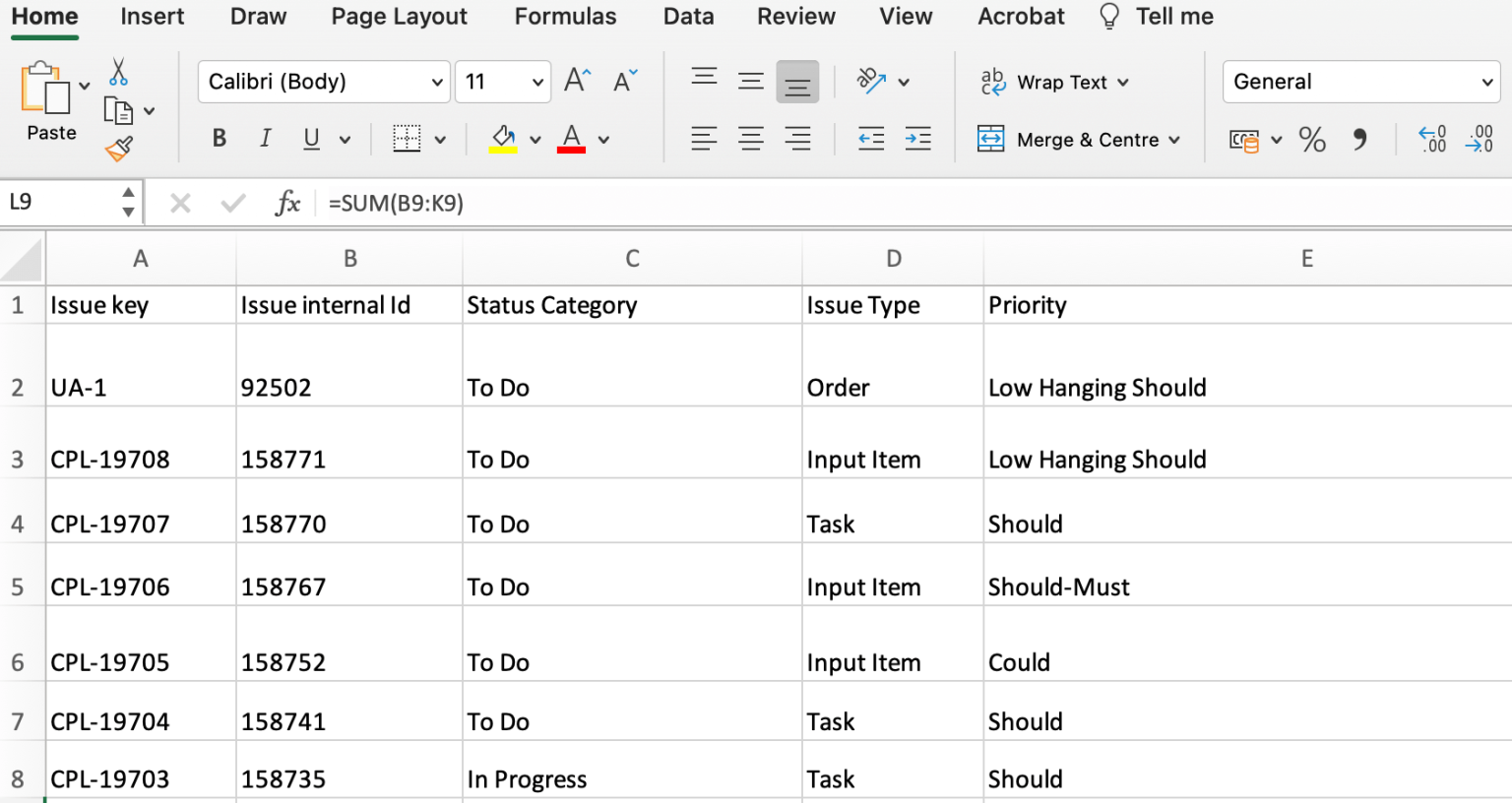This screenshot has width=1512, height=803.
Task: Open the number format General dropdown
Action: pyautogui.click(x=1361, y=82)
